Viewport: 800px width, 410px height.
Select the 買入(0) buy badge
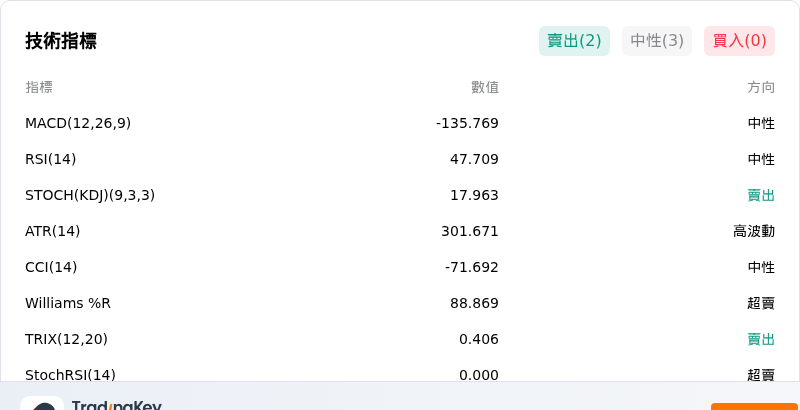(739, 41)
